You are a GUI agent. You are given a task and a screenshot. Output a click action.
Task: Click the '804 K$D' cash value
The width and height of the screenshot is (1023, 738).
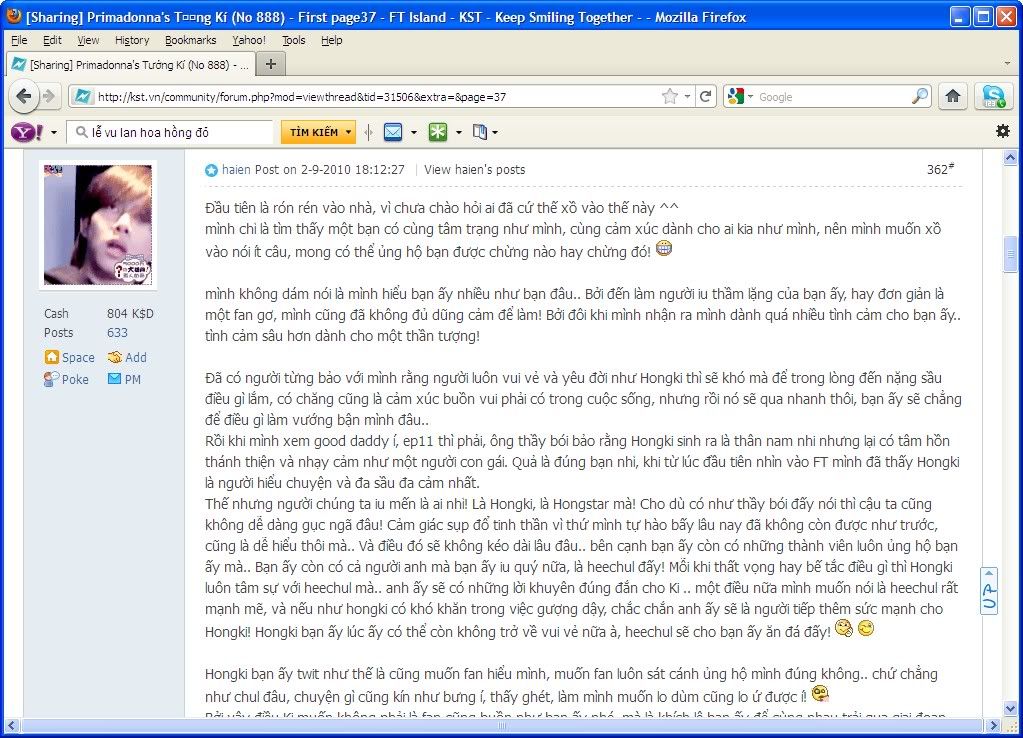pyautogui.click(x=130, y=313)
